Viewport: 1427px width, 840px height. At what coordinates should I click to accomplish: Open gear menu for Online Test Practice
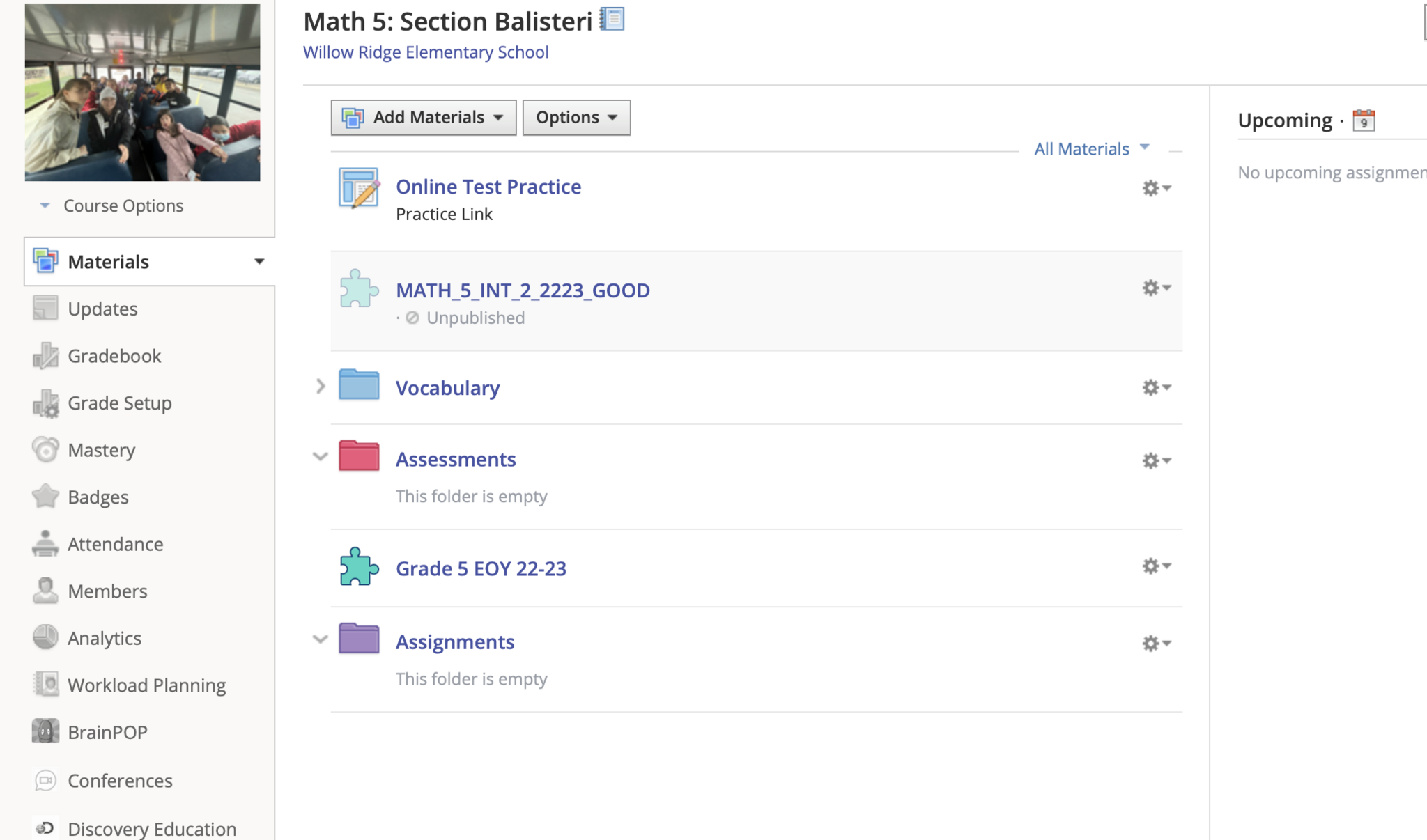tap(1156, 188)
